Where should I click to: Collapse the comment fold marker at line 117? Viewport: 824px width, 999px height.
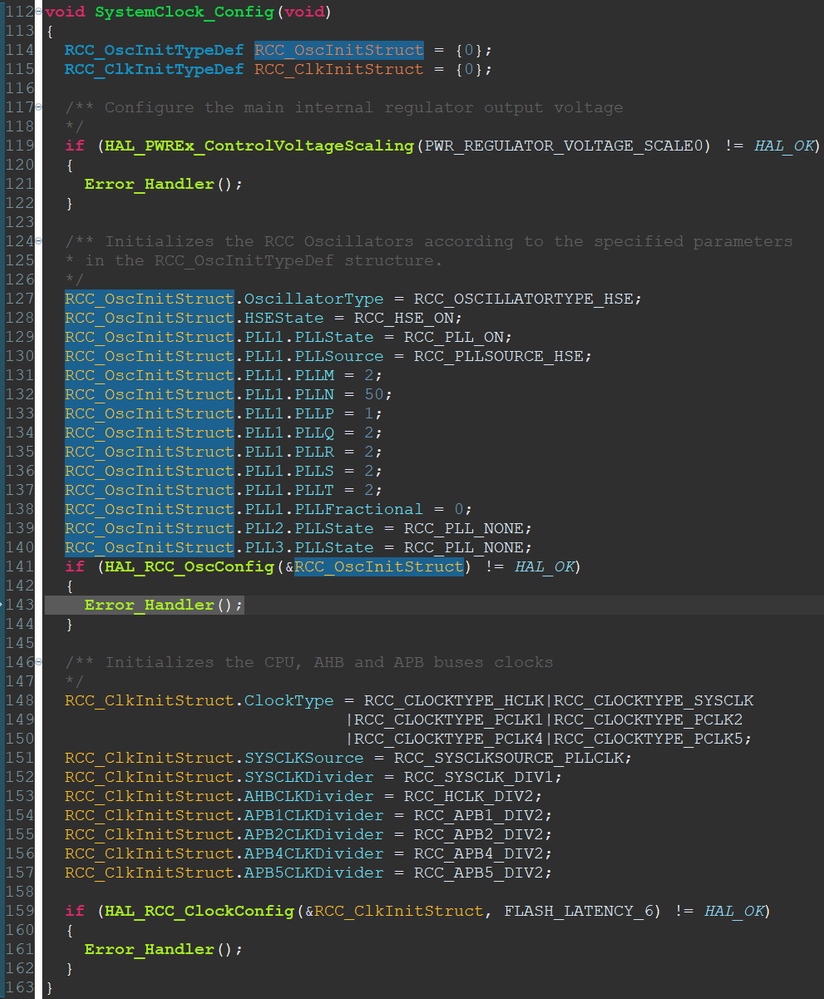point(38,107)
